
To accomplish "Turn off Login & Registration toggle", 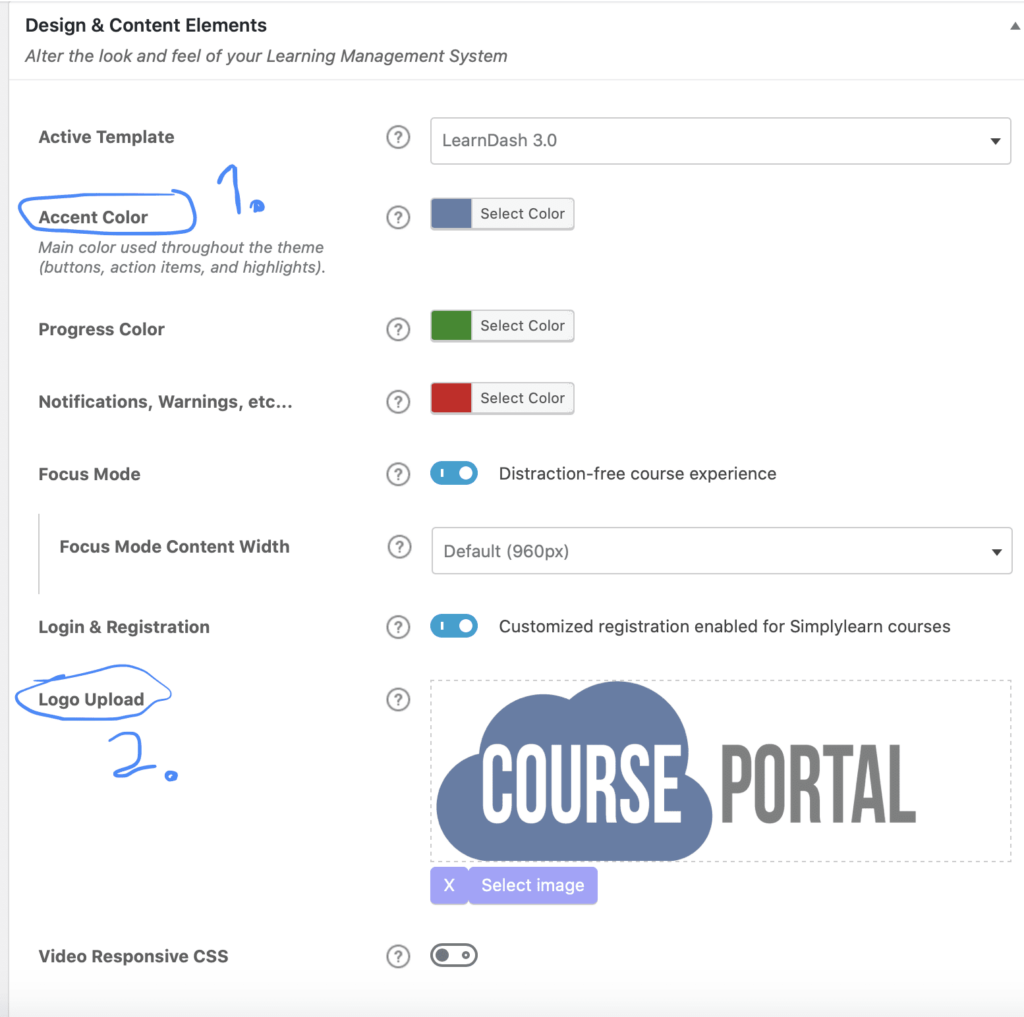I will point(454,626).
